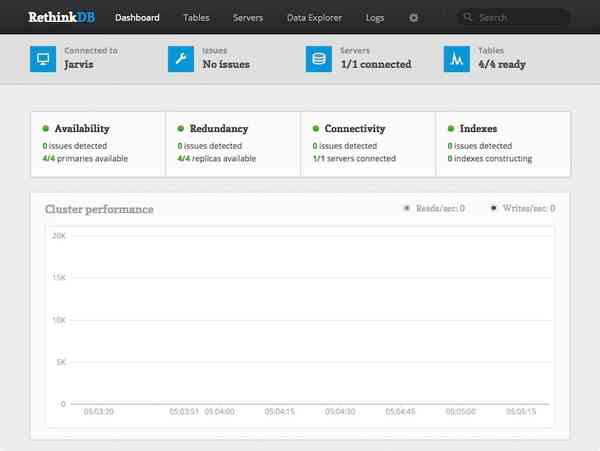Screen dimensions: 600x451
Task: Click the 15K y-axis label
Action: pos(59,277)
